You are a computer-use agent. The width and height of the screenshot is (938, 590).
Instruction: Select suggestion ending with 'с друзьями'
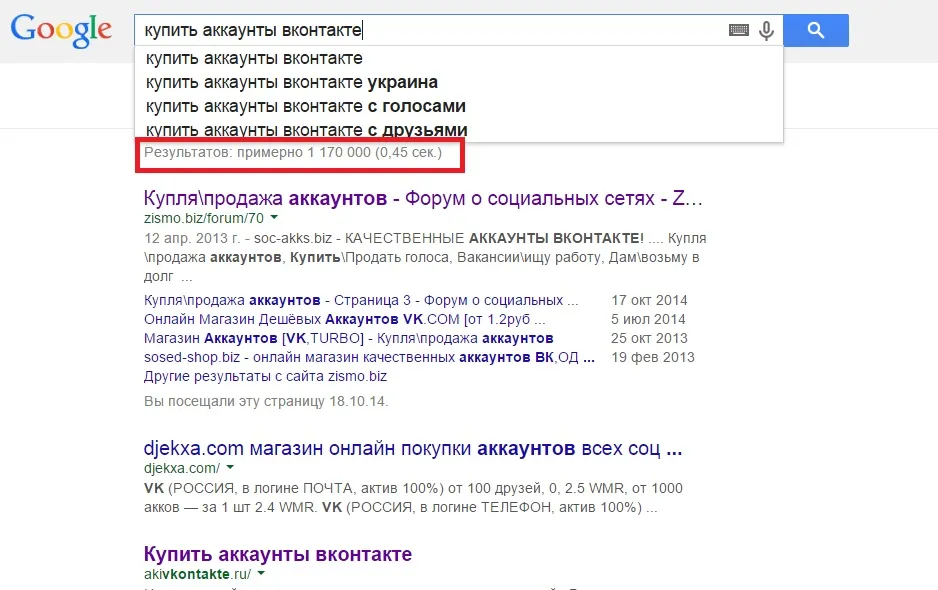click(459, 129)
